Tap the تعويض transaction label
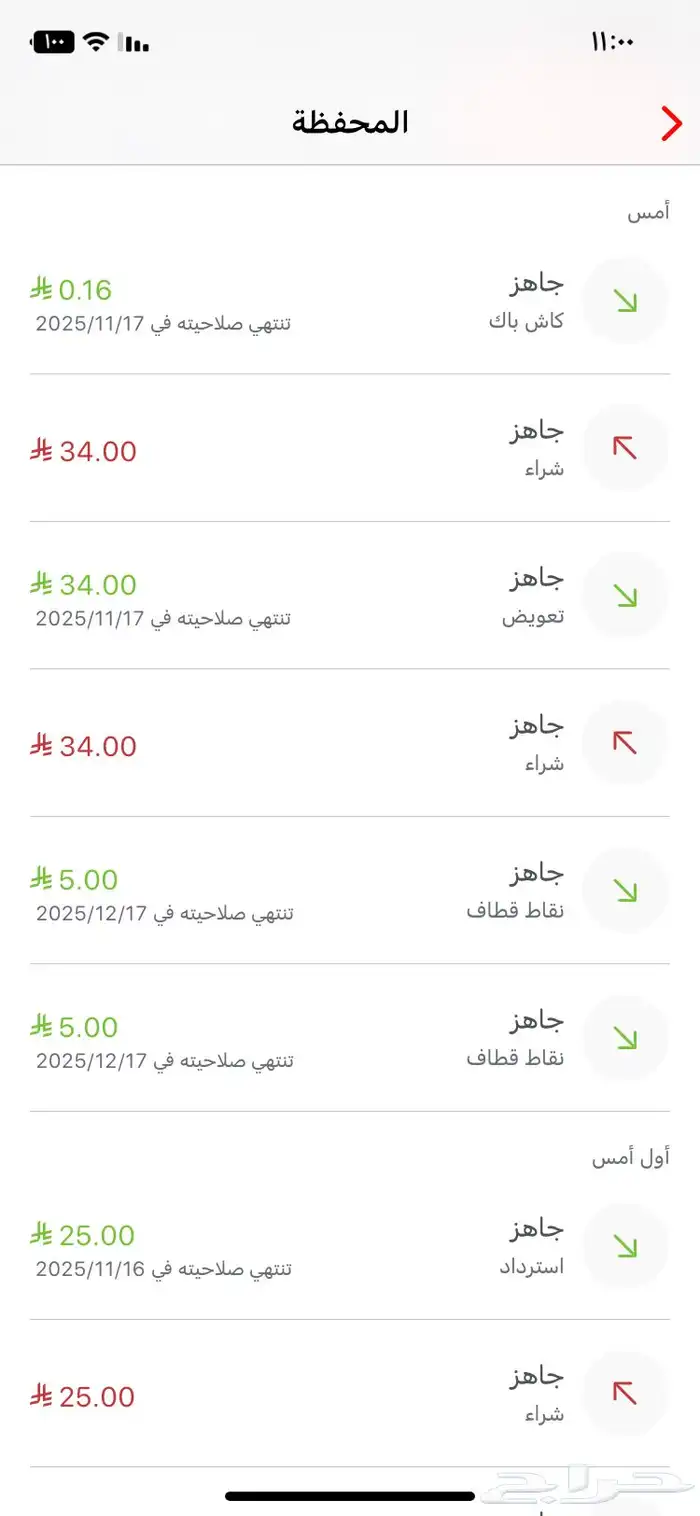The height and width of the screenshot is (1516, 700). 533,617
